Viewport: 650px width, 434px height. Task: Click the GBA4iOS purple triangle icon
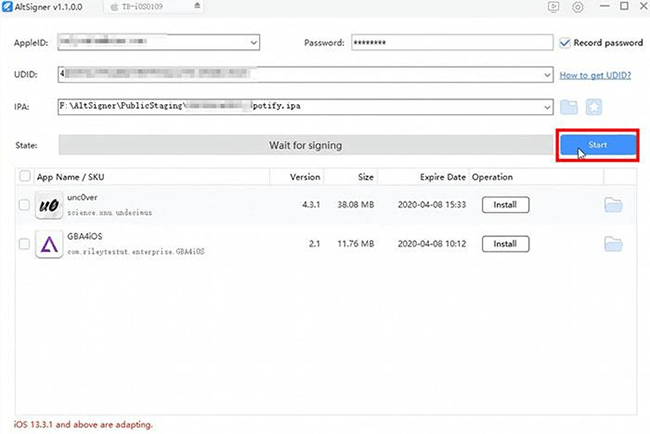49,244
